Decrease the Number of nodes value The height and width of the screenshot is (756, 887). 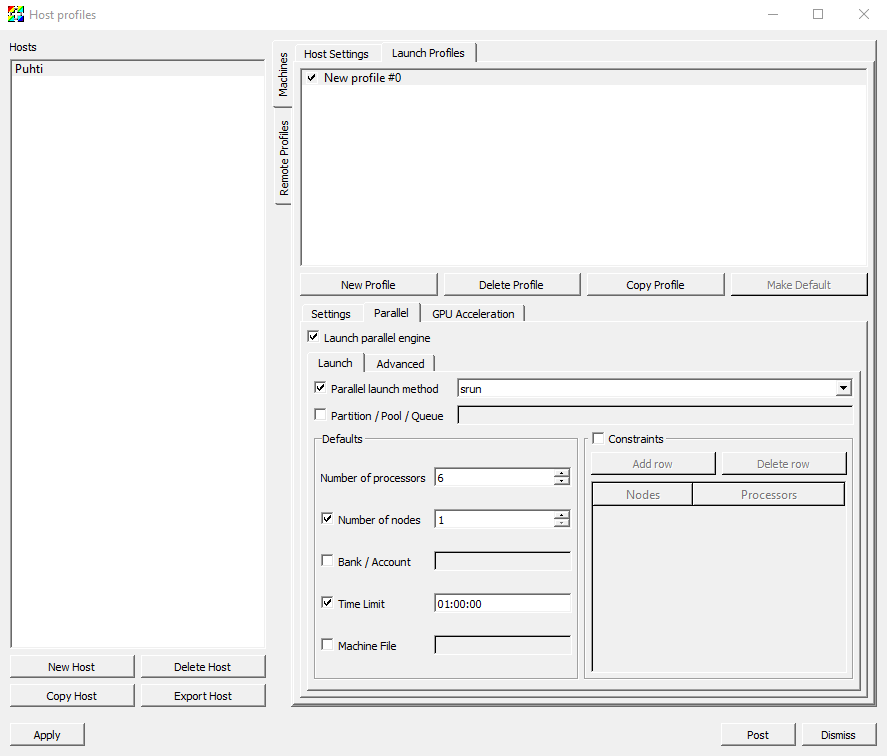(562, 524)
